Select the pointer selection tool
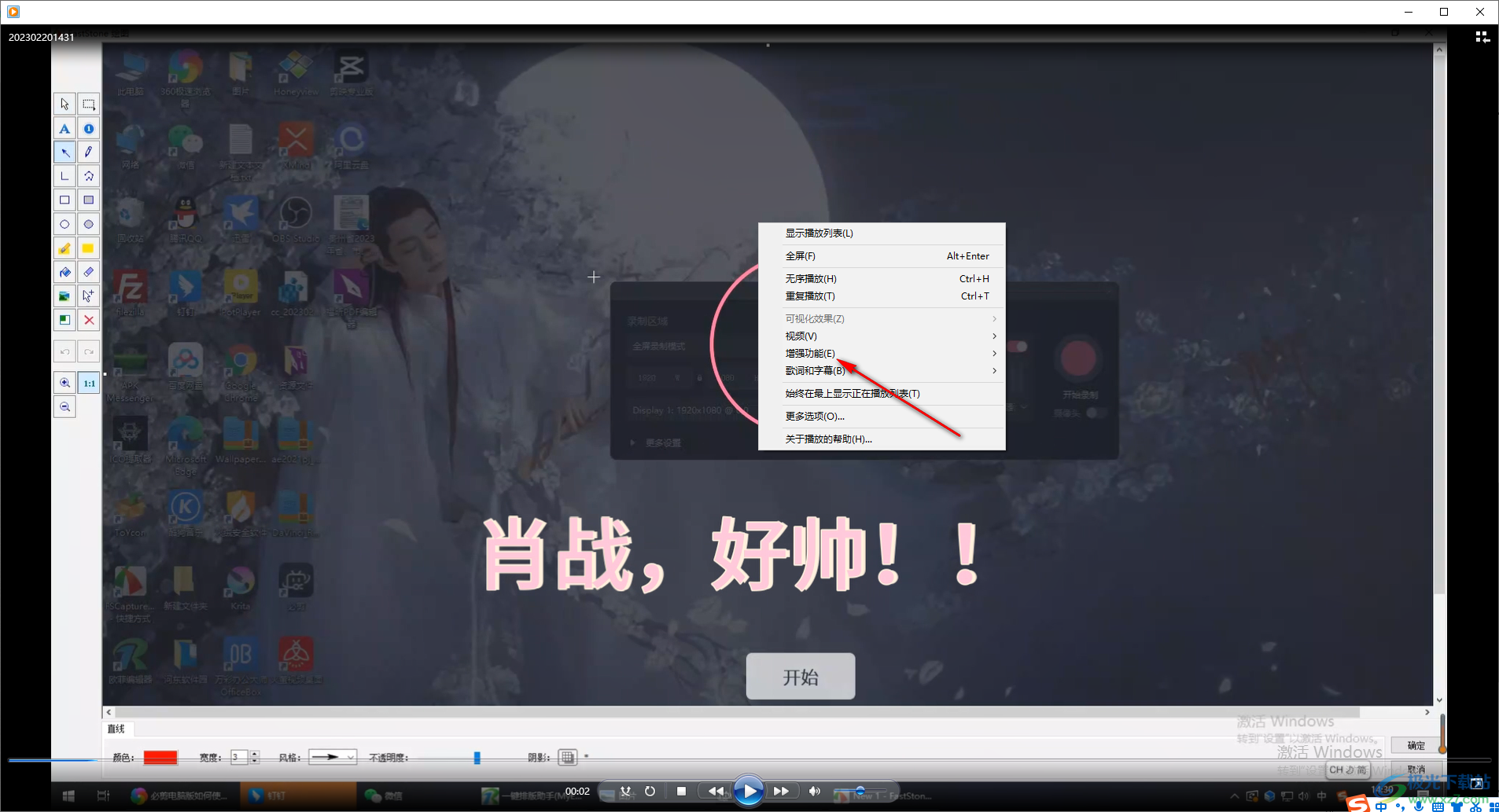This screenshot has width=1499, height=812. point(64,104)
